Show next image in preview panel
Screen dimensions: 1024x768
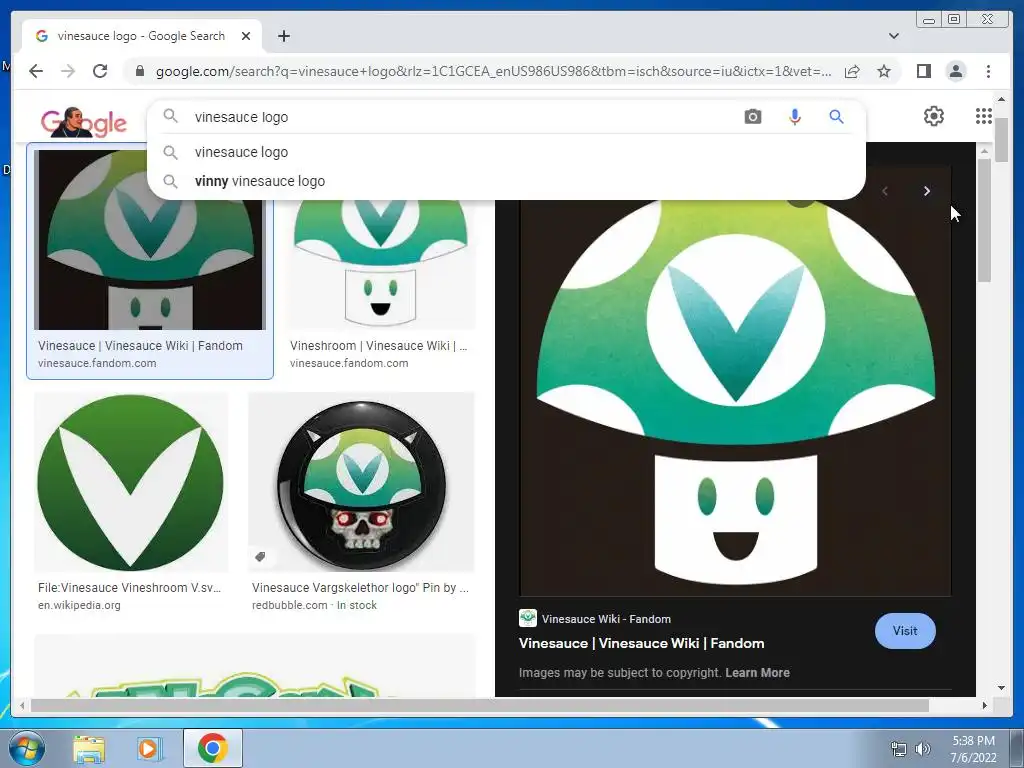pos(926,191)
